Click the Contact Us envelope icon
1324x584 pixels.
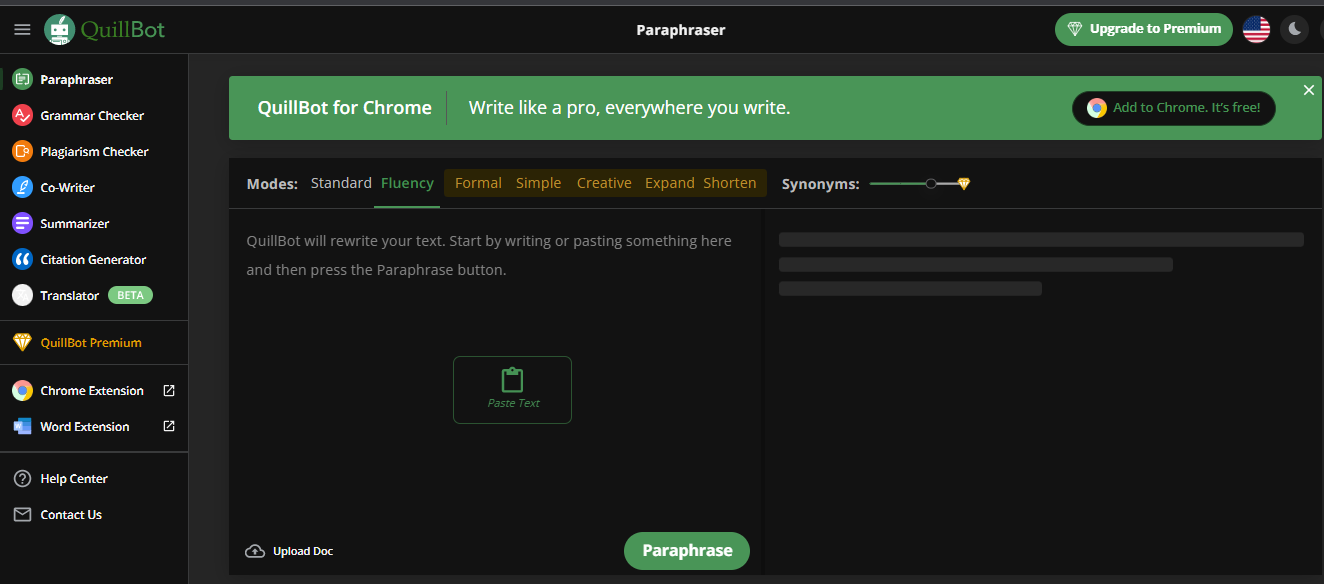(x=22, y=514)
